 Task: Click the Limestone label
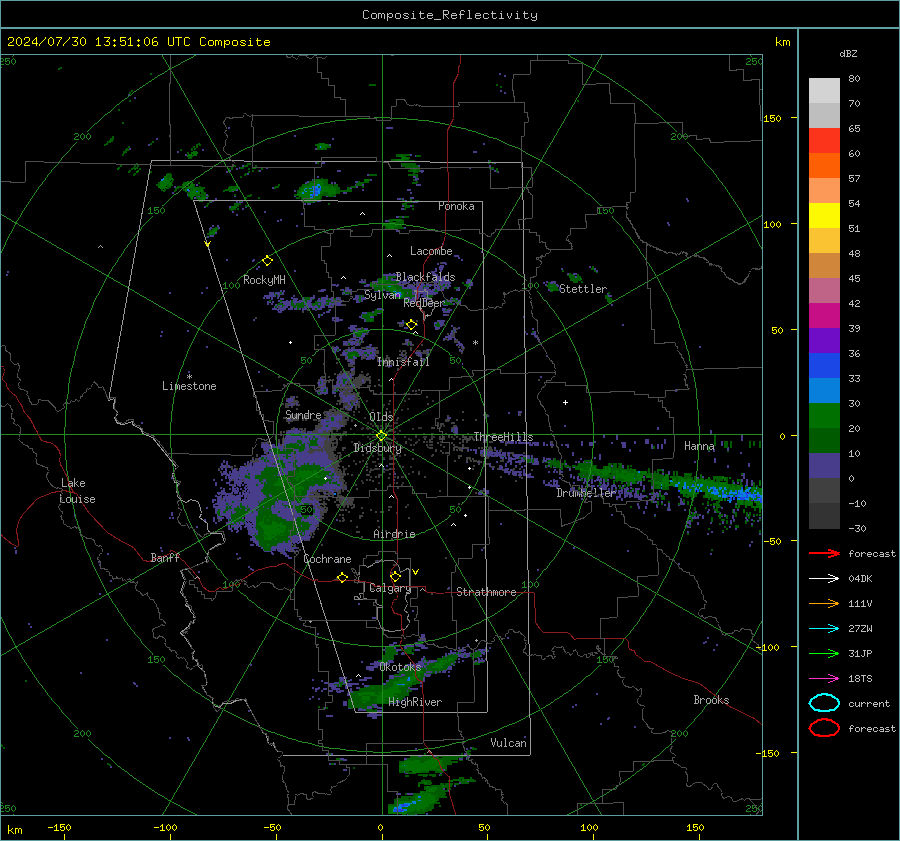tap(189, 386)
